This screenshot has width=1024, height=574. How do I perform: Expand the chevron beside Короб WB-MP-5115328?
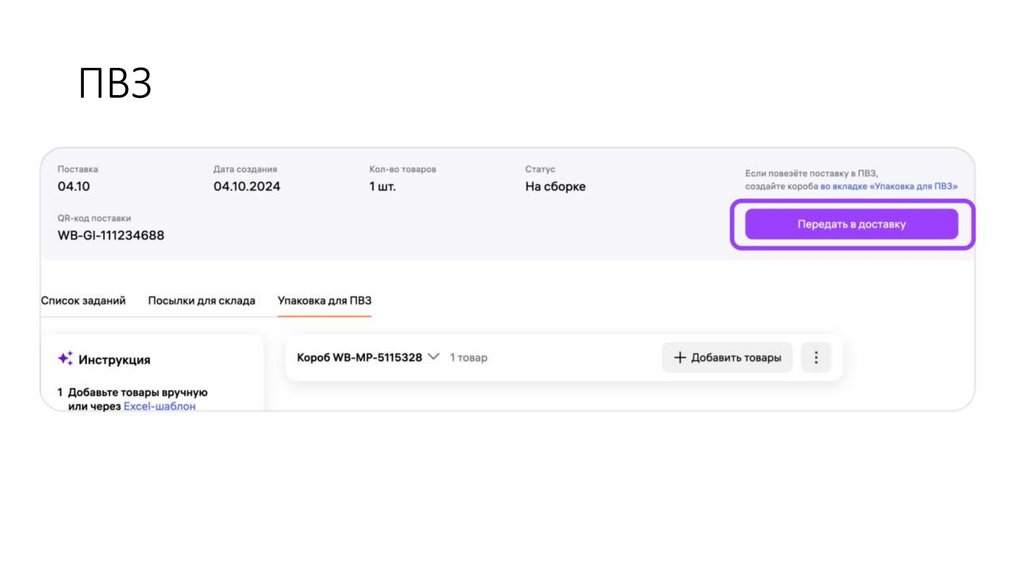click(x=433, y=357)
